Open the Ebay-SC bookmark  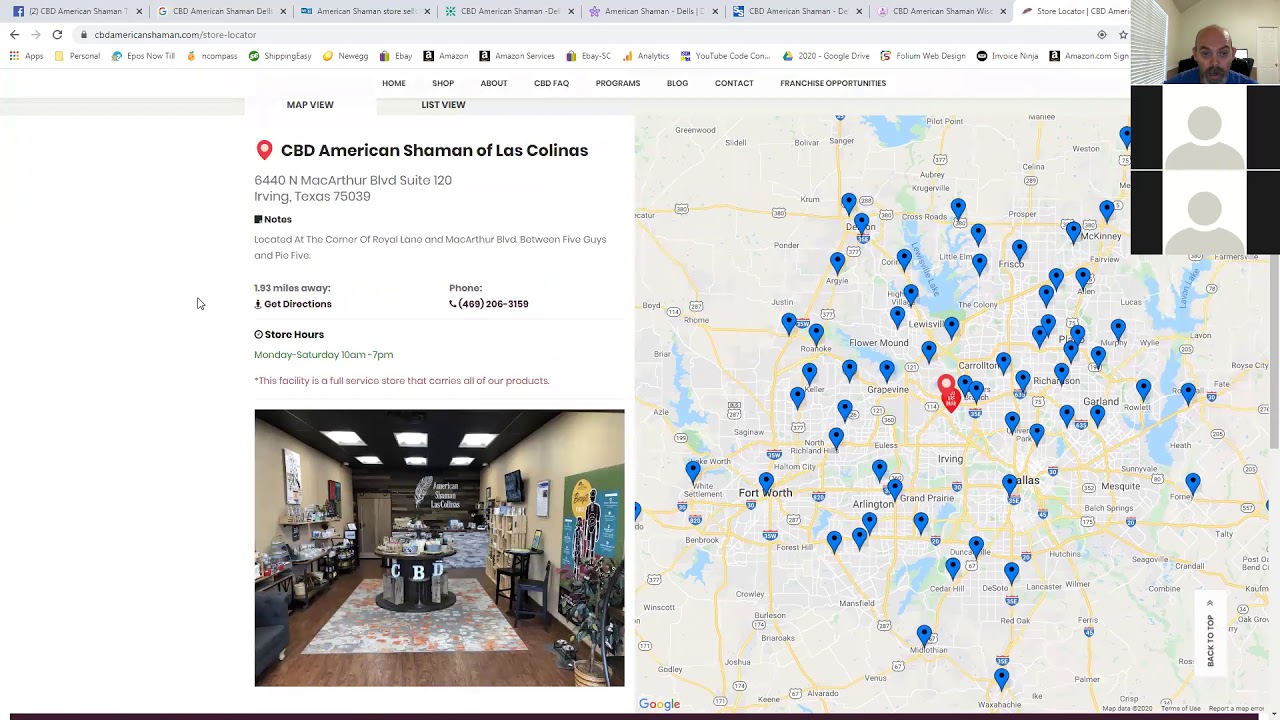589,56
